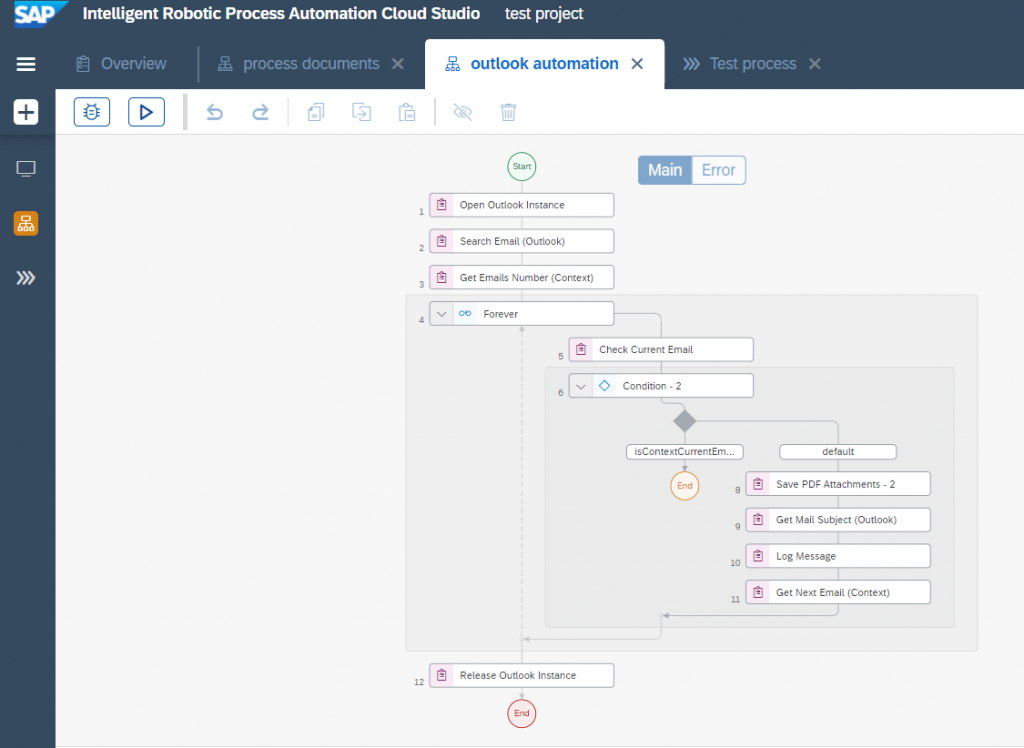The height and width of the screenshot is (748, 1024).
Task: Click the infinity loop icon on Forever
Action: [465, 314]
